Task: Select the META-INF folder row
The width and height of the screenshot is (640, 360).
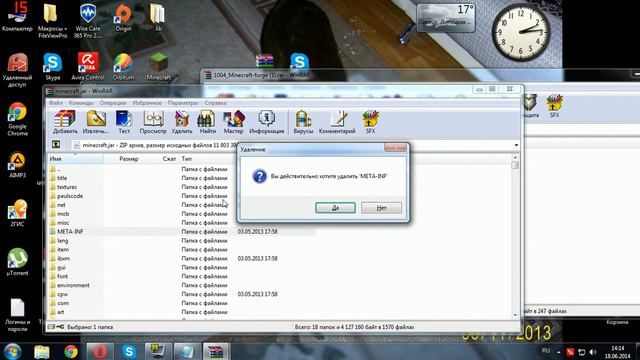Action: point(181,231)
